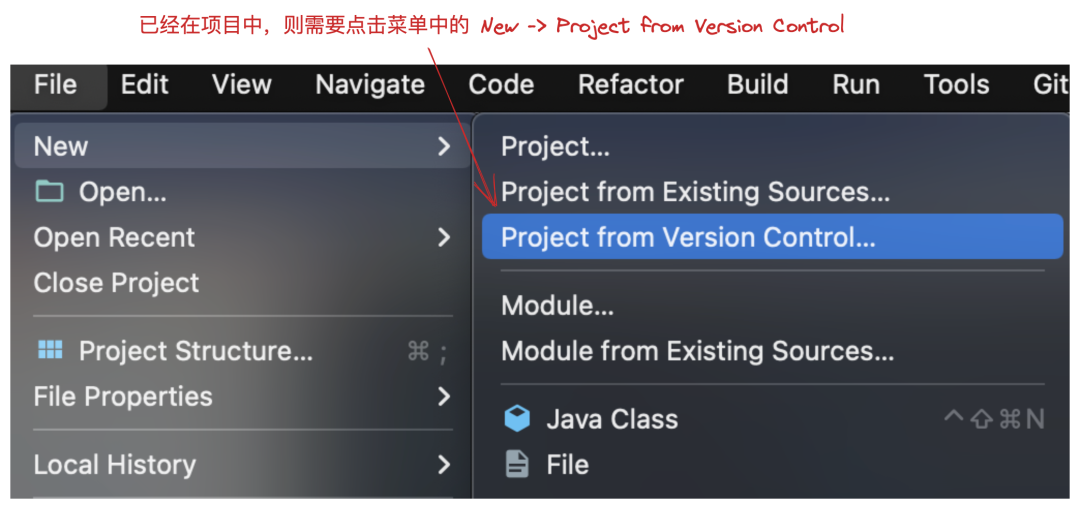Open the File menu
This screenshot has width=1080, height=509.
[55, 85]
